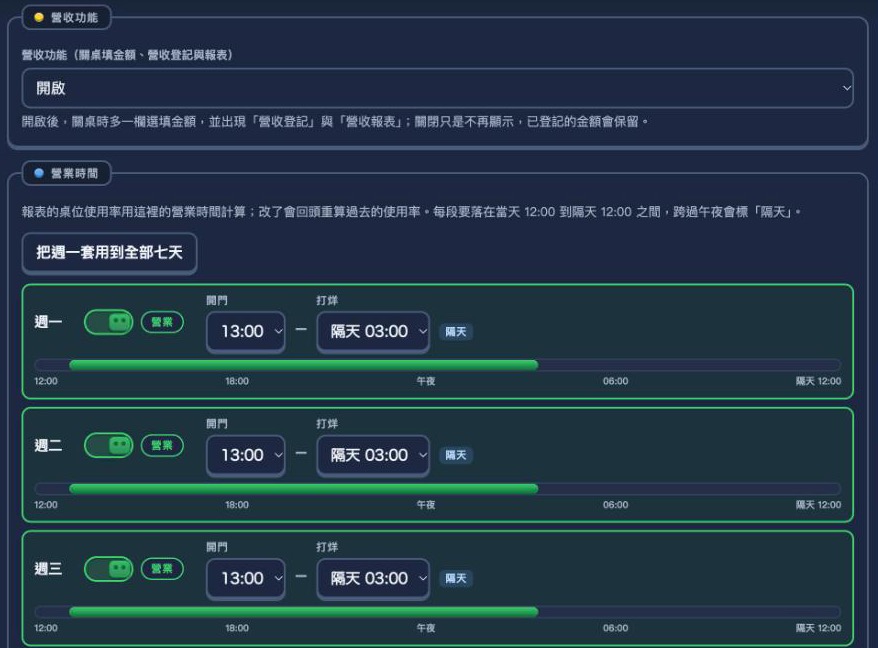Click the 隔天 tag in 週一 row
The width and height of the screenshot is (878, 648).
[456, 332]
